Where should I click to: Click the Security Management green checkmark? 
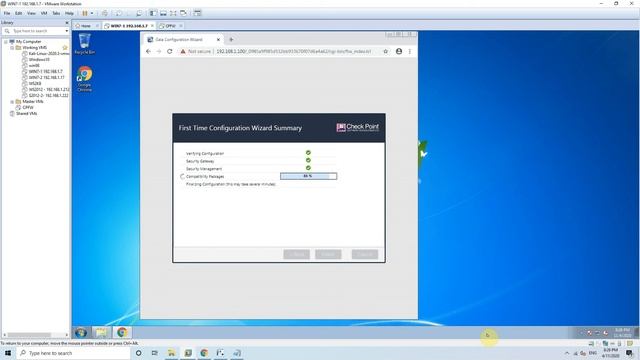pyautogui.click(x=308, y=168)
